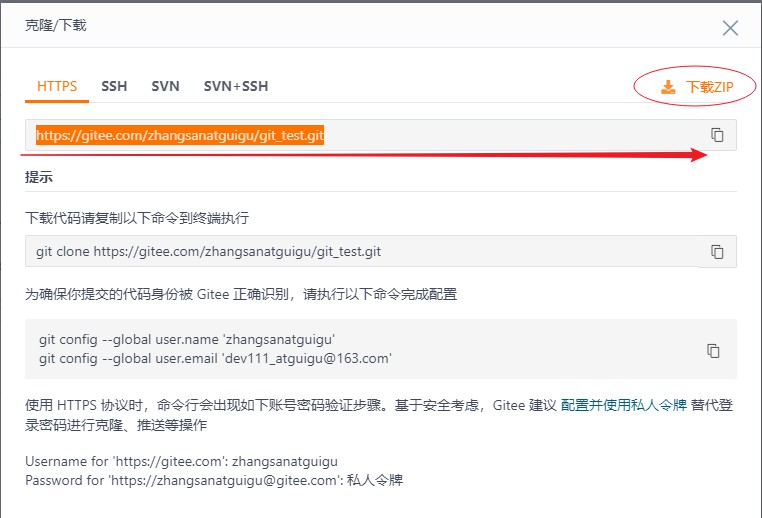Switch to the SSH tab
762x518 pixels.
(114, 86)
